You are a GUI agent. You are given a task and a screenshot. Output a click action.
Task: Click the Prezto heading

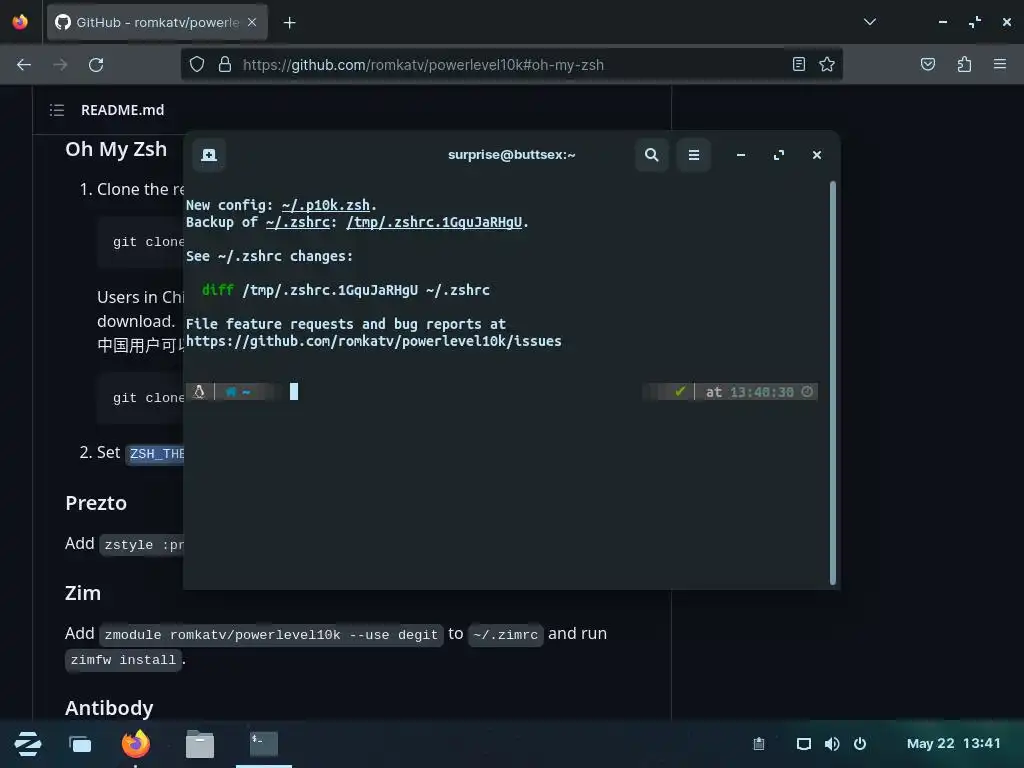pyautogui.click(x=96, y=503)
